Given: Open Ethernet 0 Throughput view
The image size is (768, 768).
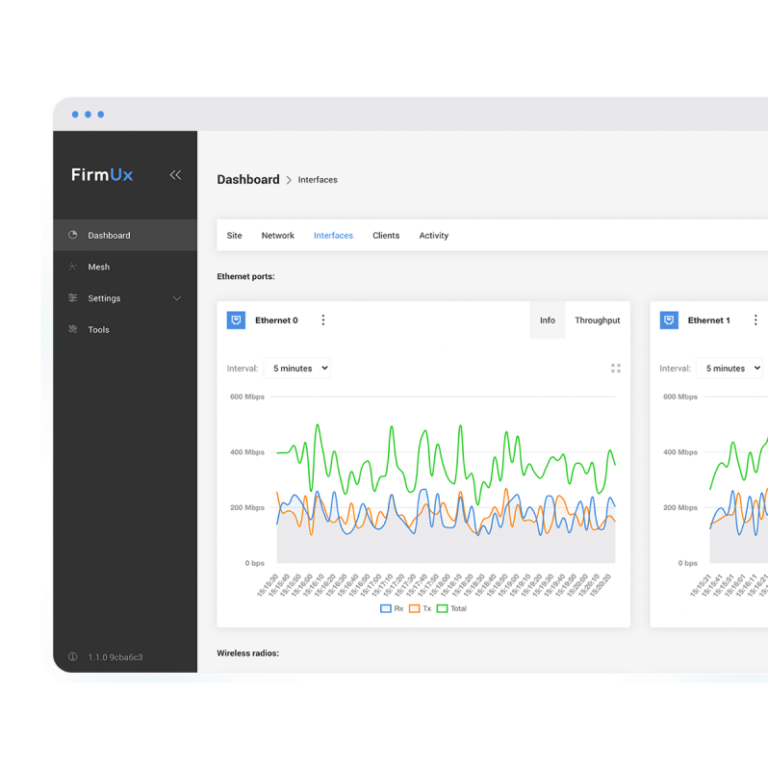Looking at the screenshot, I should click(597, 320).
